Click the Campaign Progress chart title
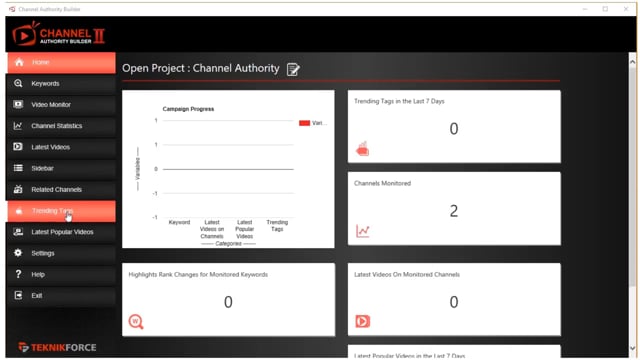Viewport: 640px width, 360px height. point(188,109)
